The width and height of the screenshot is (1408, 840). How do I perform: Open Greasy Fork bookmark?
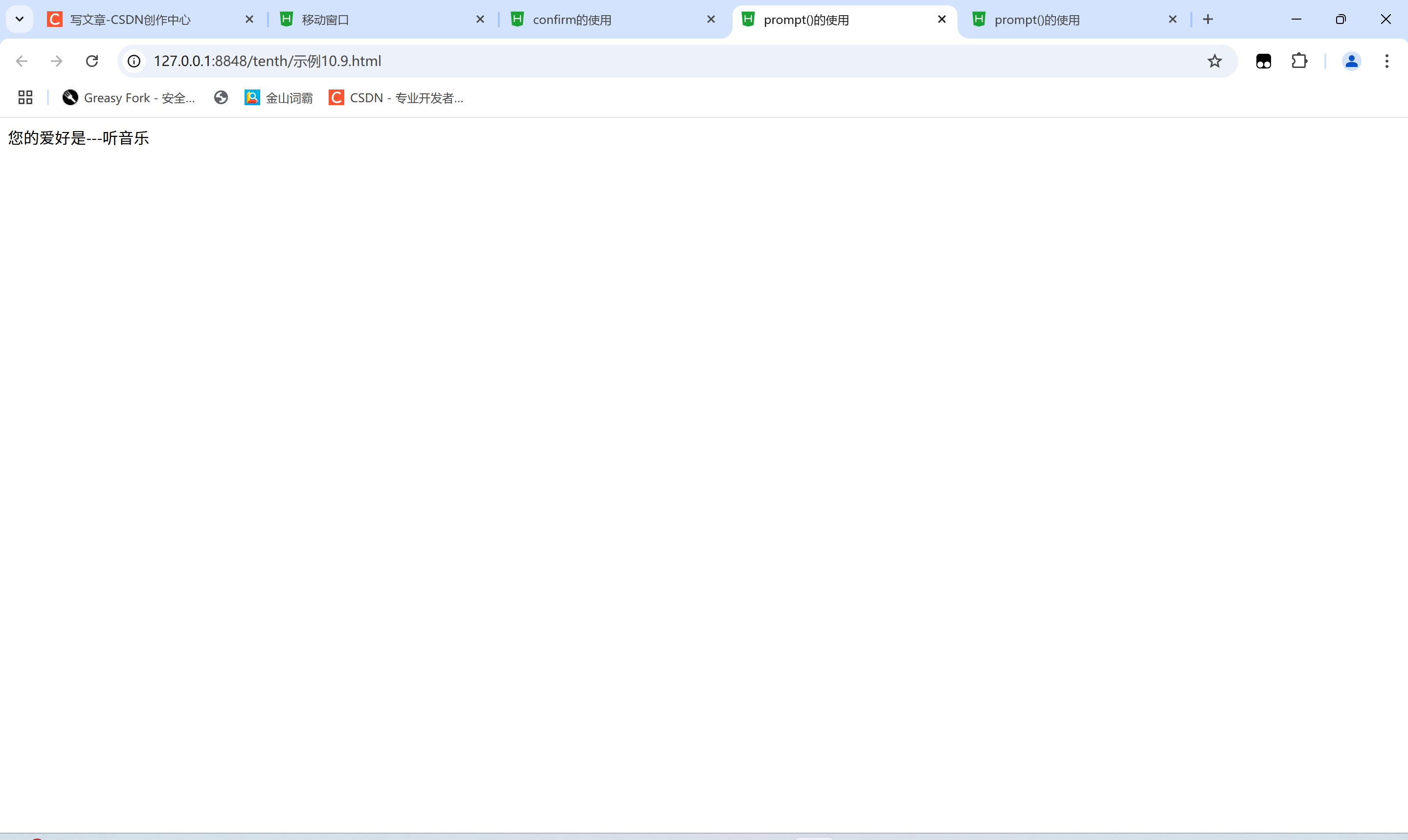point(129,98)
